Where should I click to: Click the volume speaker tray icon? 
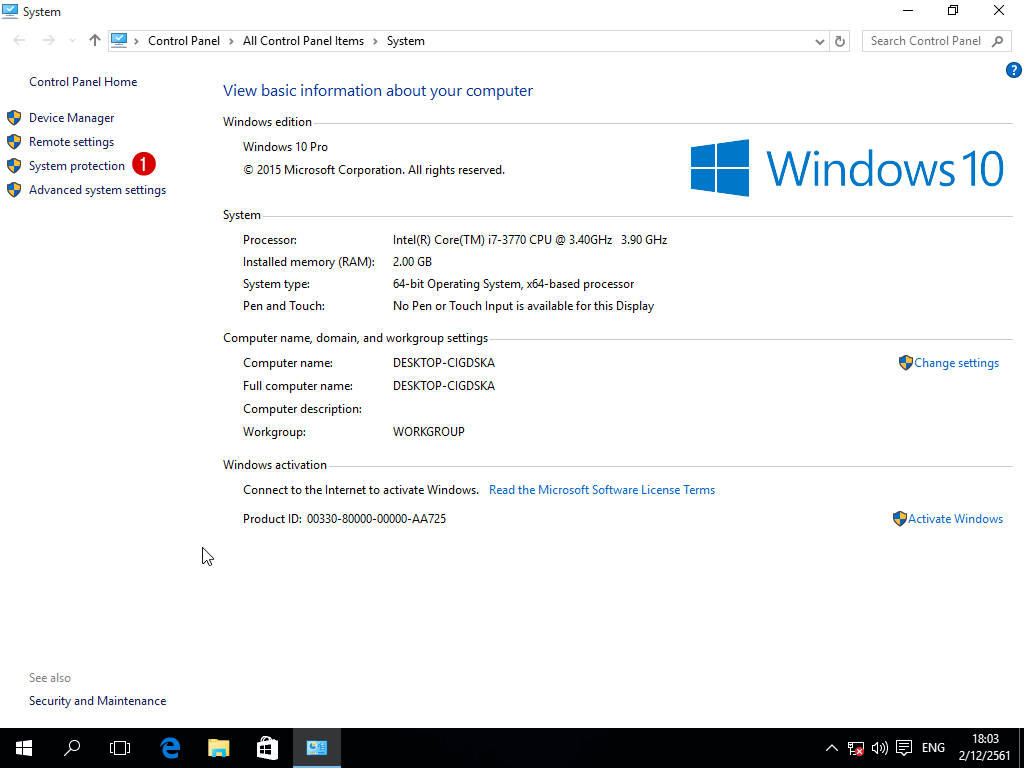[880, 748]
